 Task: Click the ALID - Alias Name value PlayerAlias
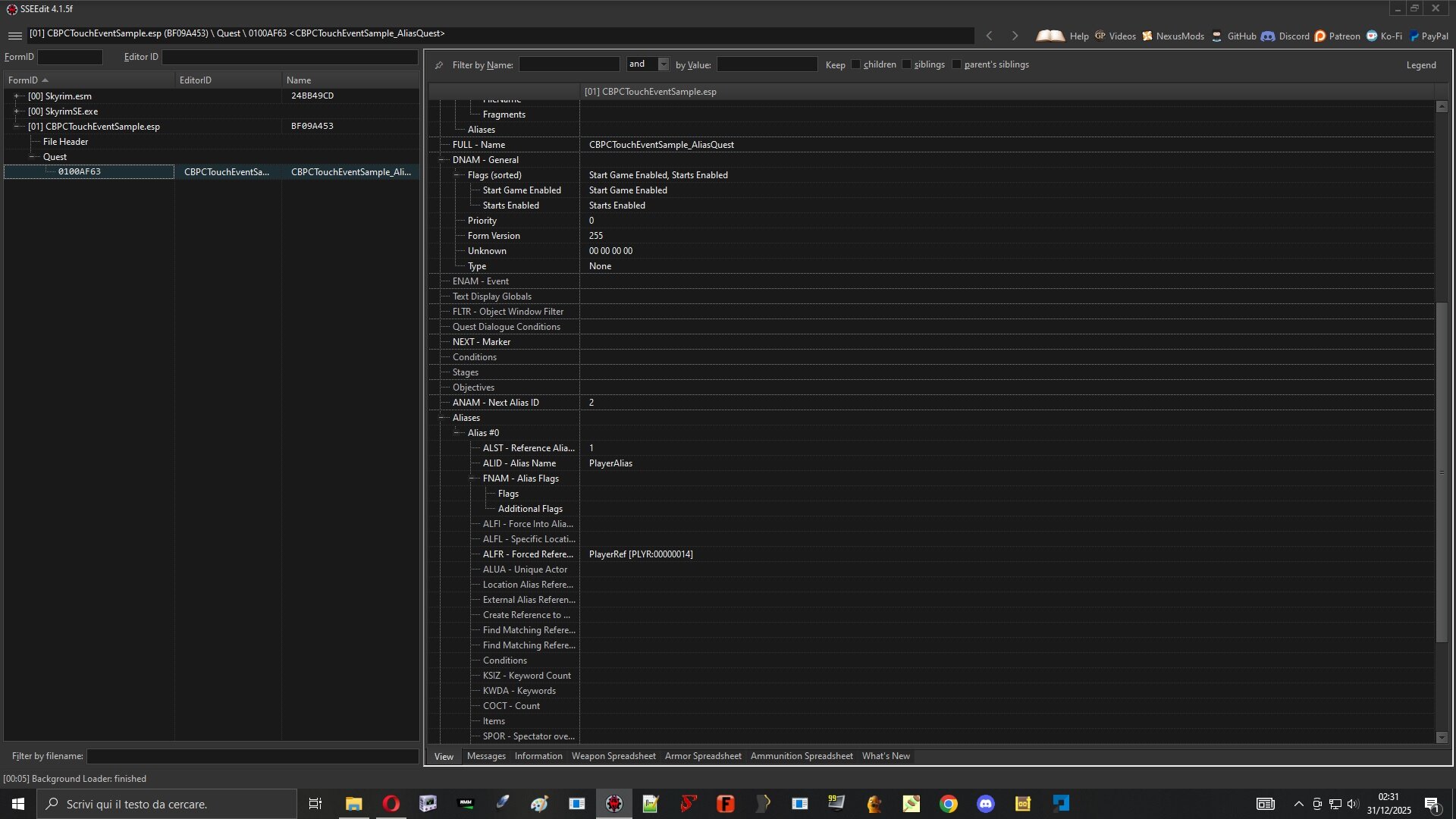pyautogui.click(x=610, y=463)
